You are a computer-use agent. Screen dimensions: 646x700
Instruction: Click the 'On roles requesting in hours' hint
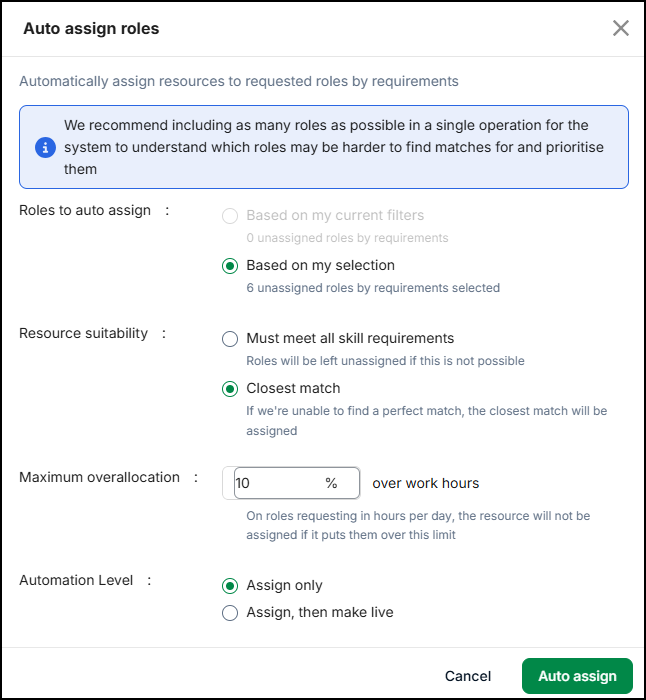click(x=418, y=525)
